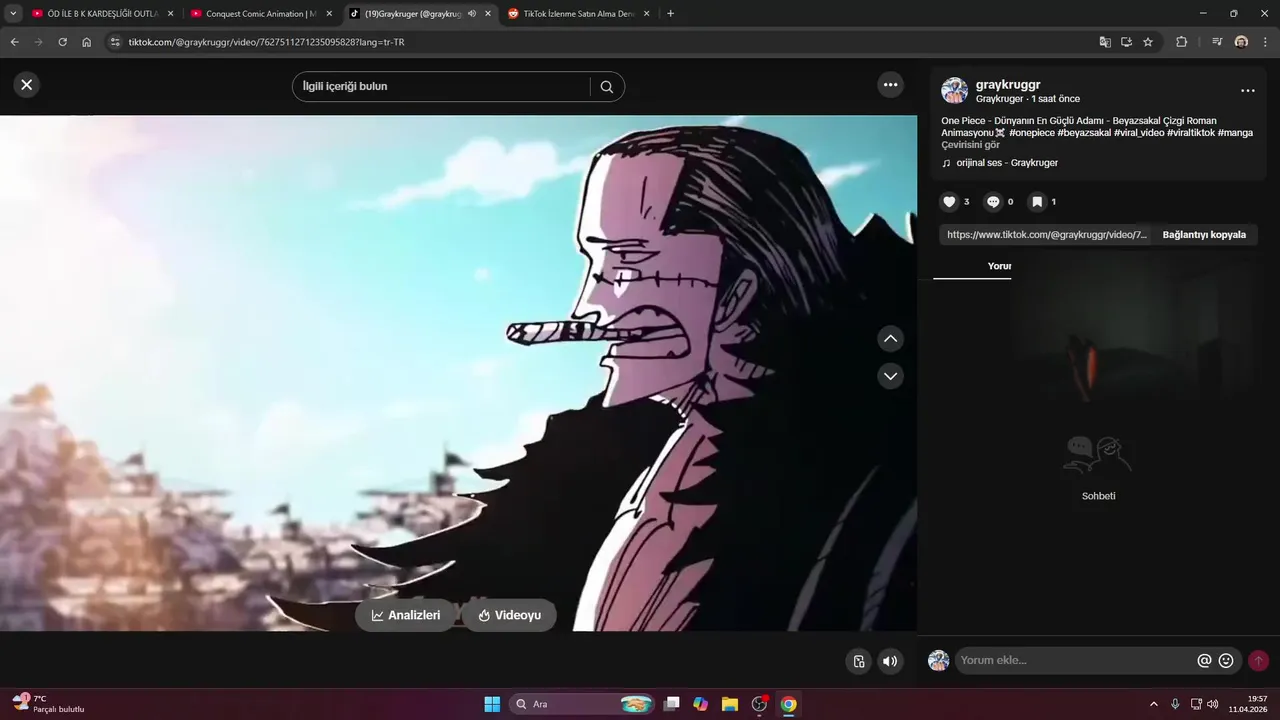Bookmark the video with save icon
This screenshot has width=1280, height=720.
tap(1037, 202)
